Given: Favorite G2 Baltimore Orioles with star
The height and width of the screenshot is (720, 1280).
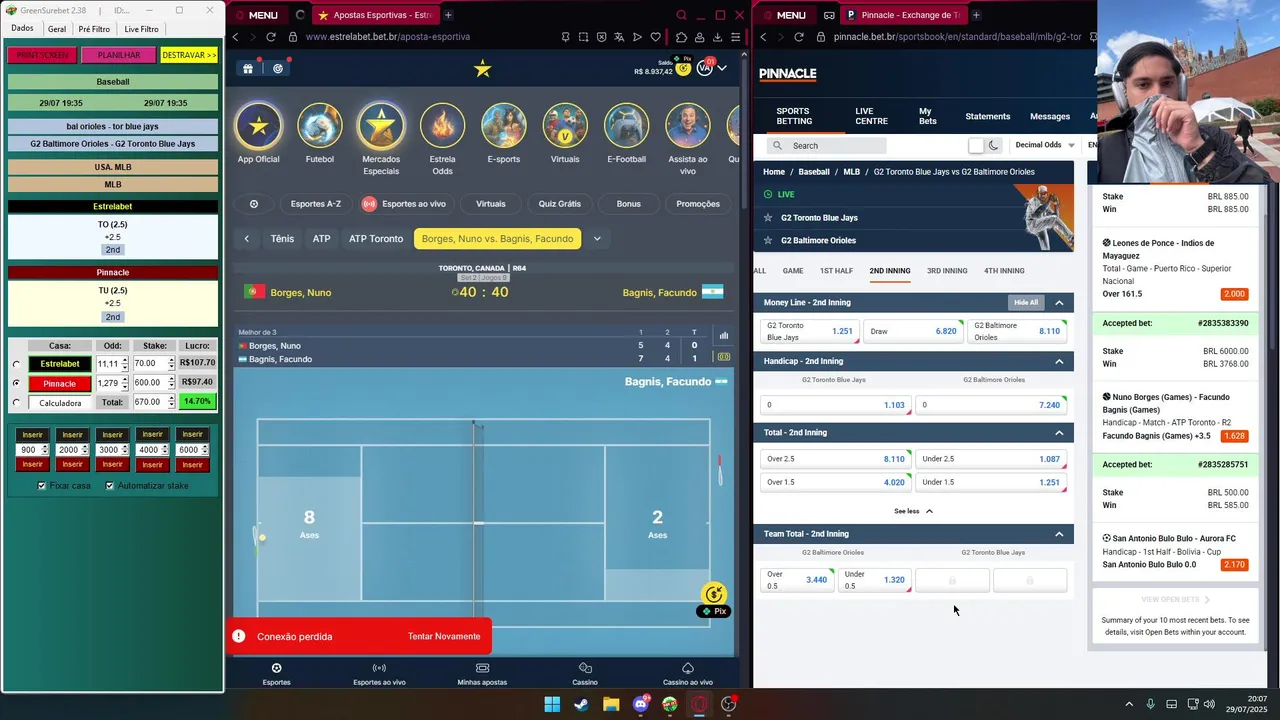Looking at the screenshot, I should [x=768, y=240].
